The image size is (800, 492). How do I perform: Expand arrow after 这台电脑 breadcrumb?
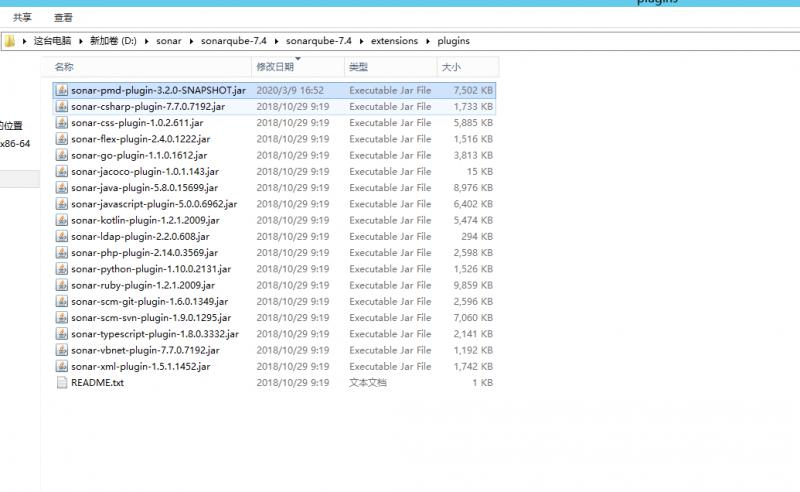(81, 41)
